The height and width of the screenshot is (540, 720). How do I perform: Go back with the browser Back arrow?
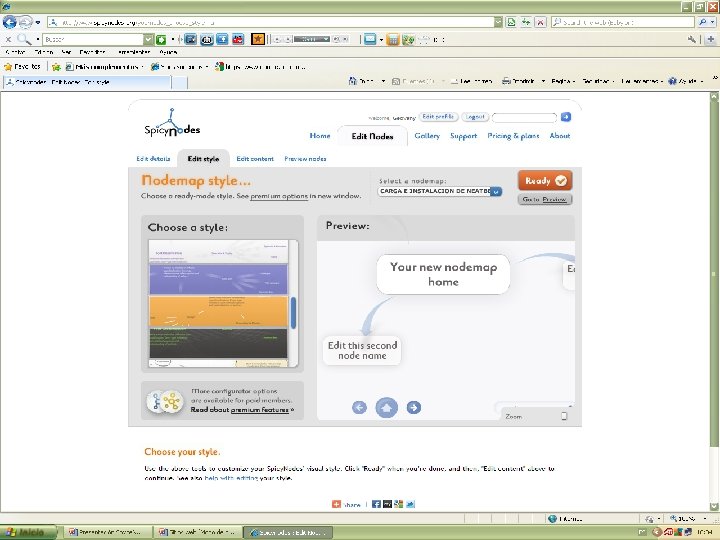click(9, 22)
